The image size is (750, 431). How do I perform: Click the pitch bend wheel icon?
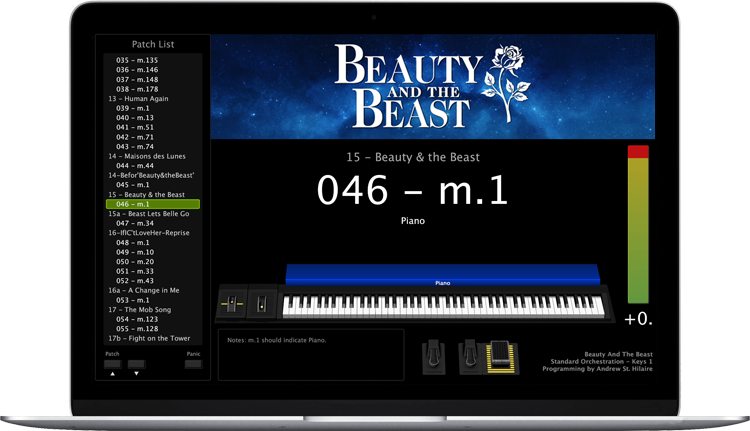click(x=232, y=303)
